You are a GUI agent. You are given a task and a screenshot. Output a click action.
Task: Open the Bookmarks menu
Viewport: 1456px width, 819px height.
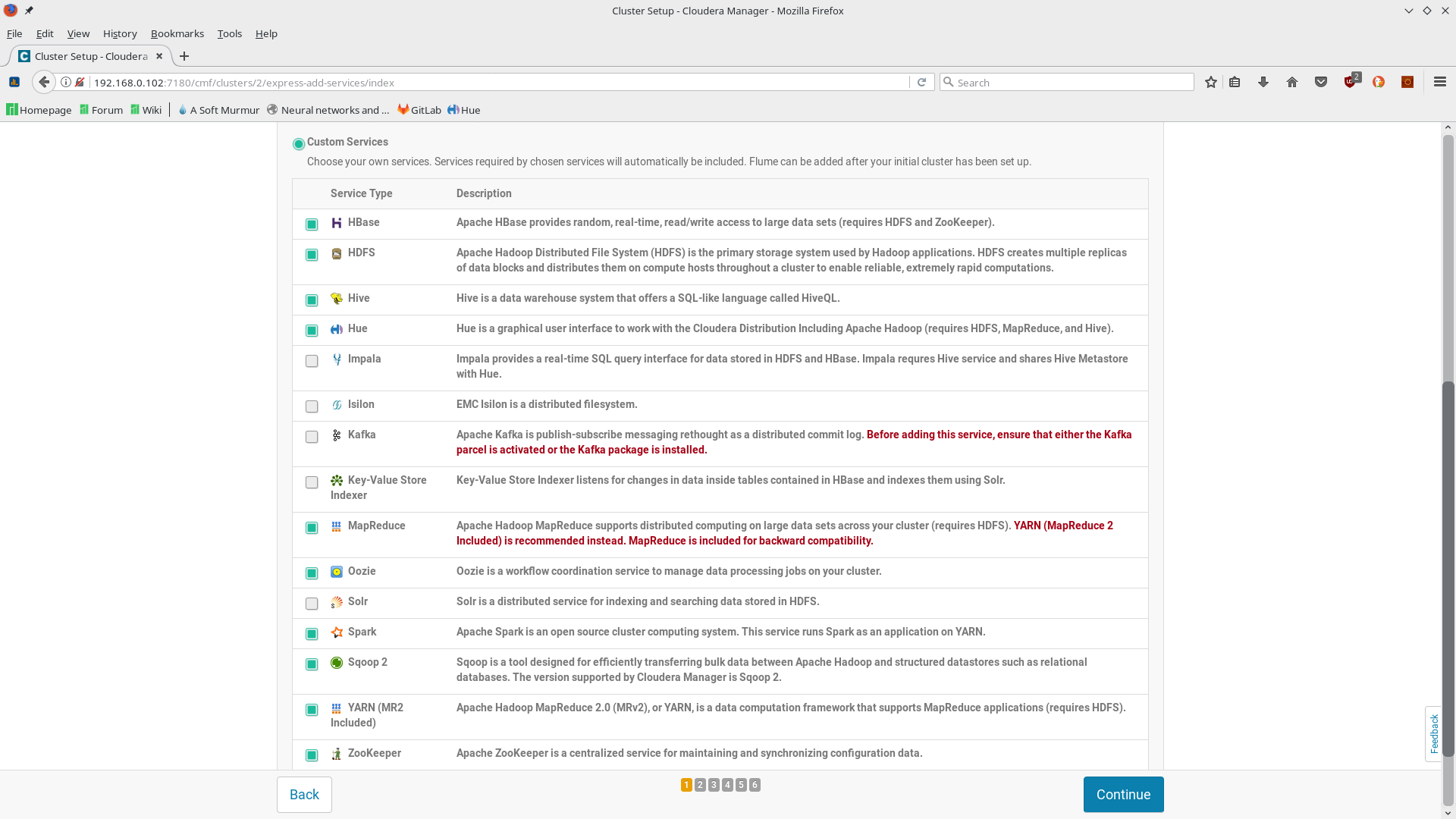(177, 33)
